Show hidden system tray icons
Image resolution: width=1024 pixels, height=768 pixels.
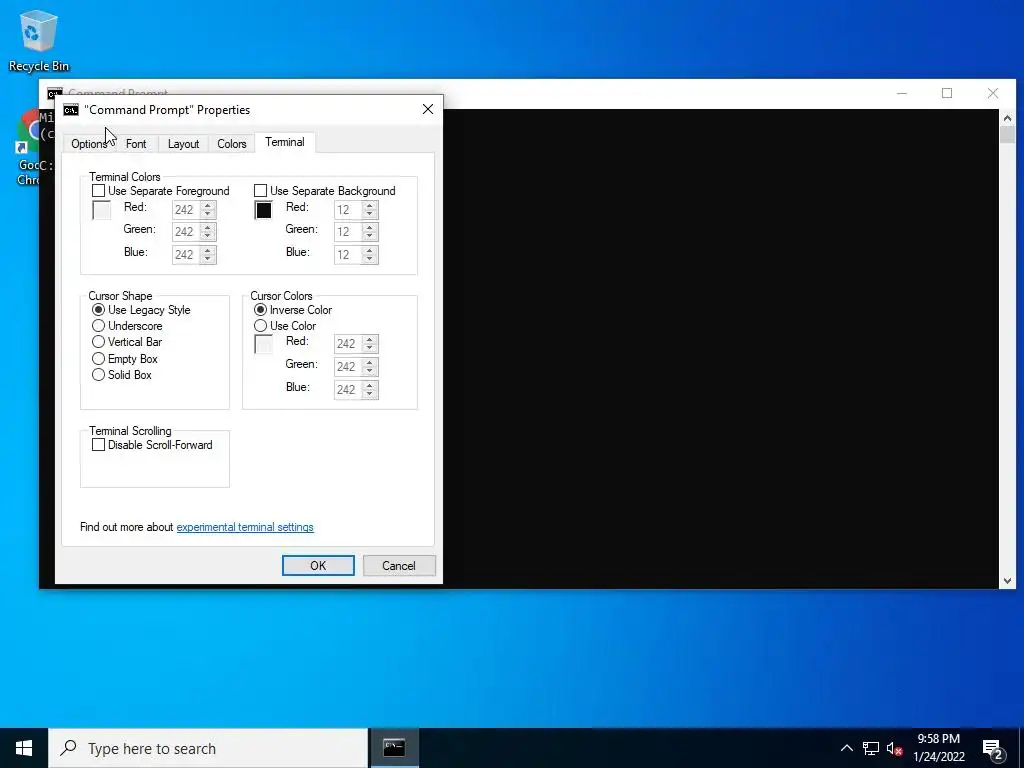point(846,748)
